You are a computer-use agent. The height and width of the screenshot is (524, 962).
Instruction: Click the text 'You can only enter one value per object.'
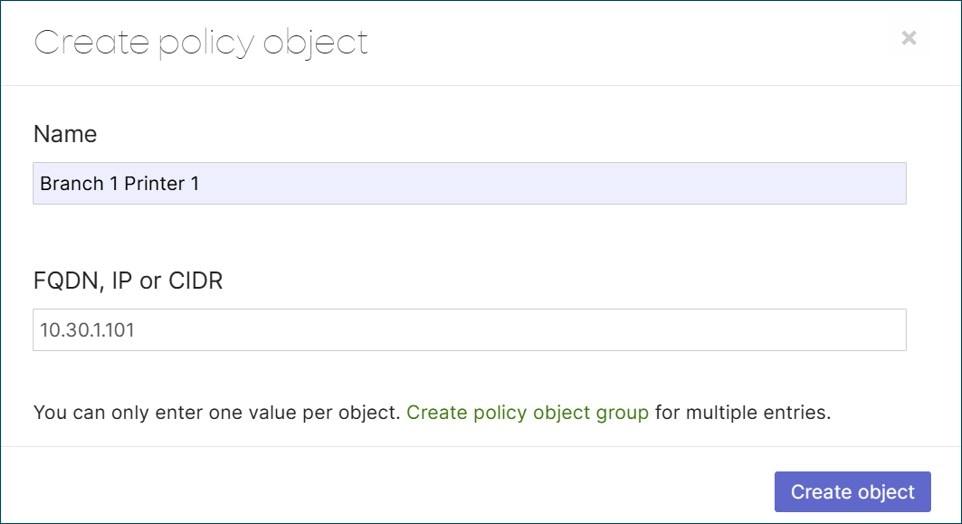click(217, 413)
